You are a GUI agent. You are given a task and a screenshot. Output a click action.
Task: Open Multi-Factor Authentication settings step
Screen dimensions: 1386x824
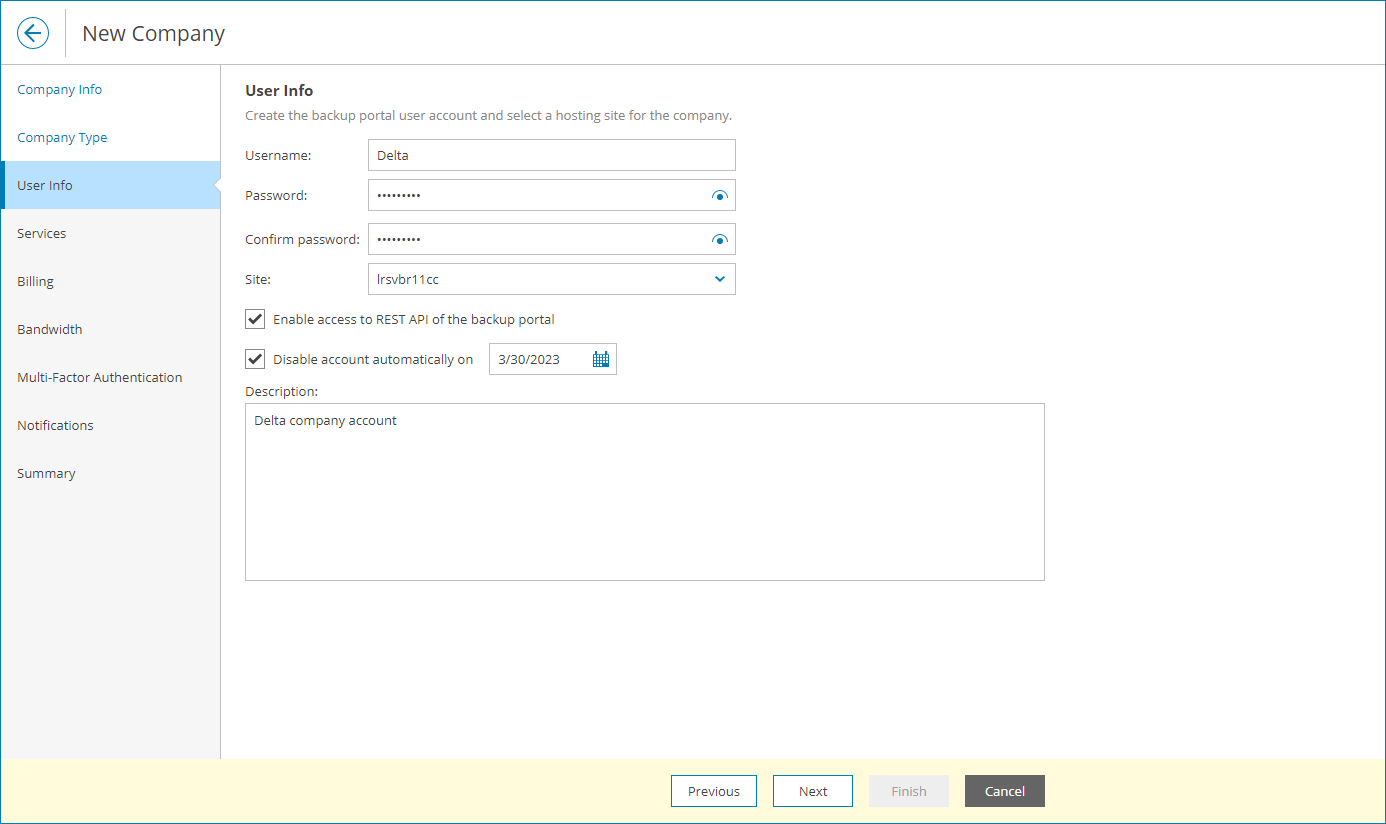pos(99,377)
